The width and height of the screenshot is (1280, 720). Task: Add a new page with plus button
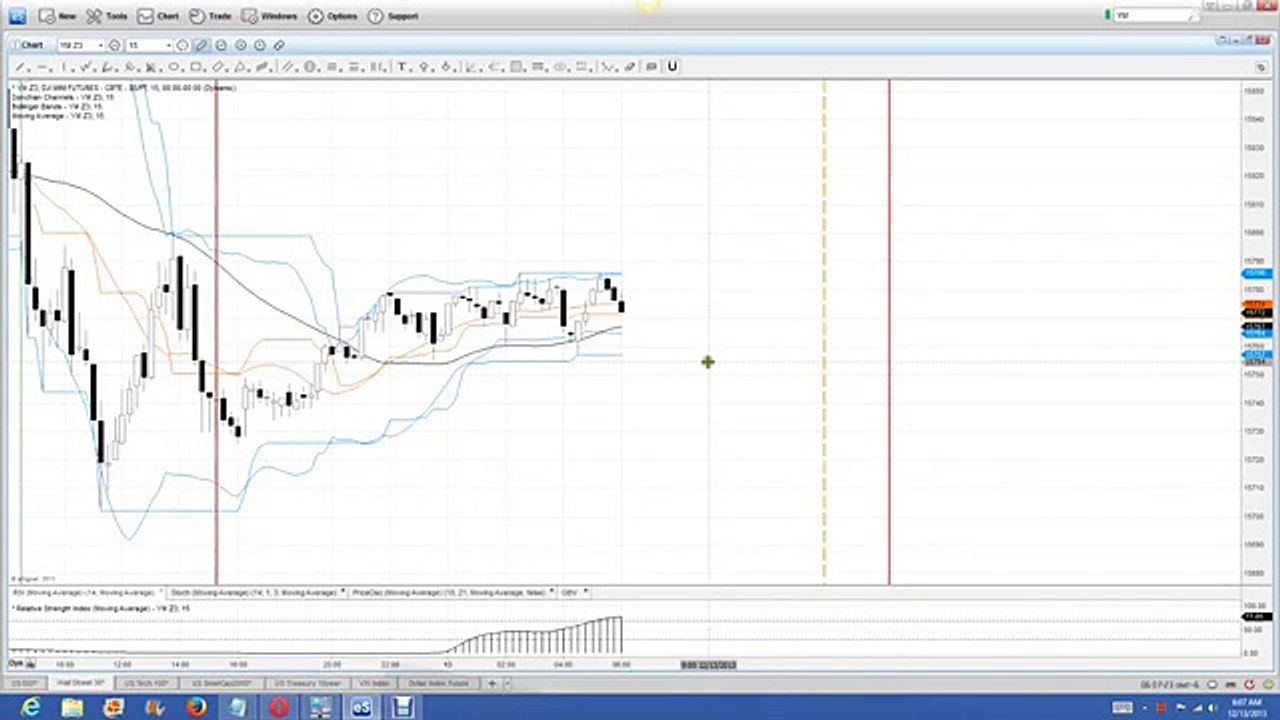pos(492,683)
